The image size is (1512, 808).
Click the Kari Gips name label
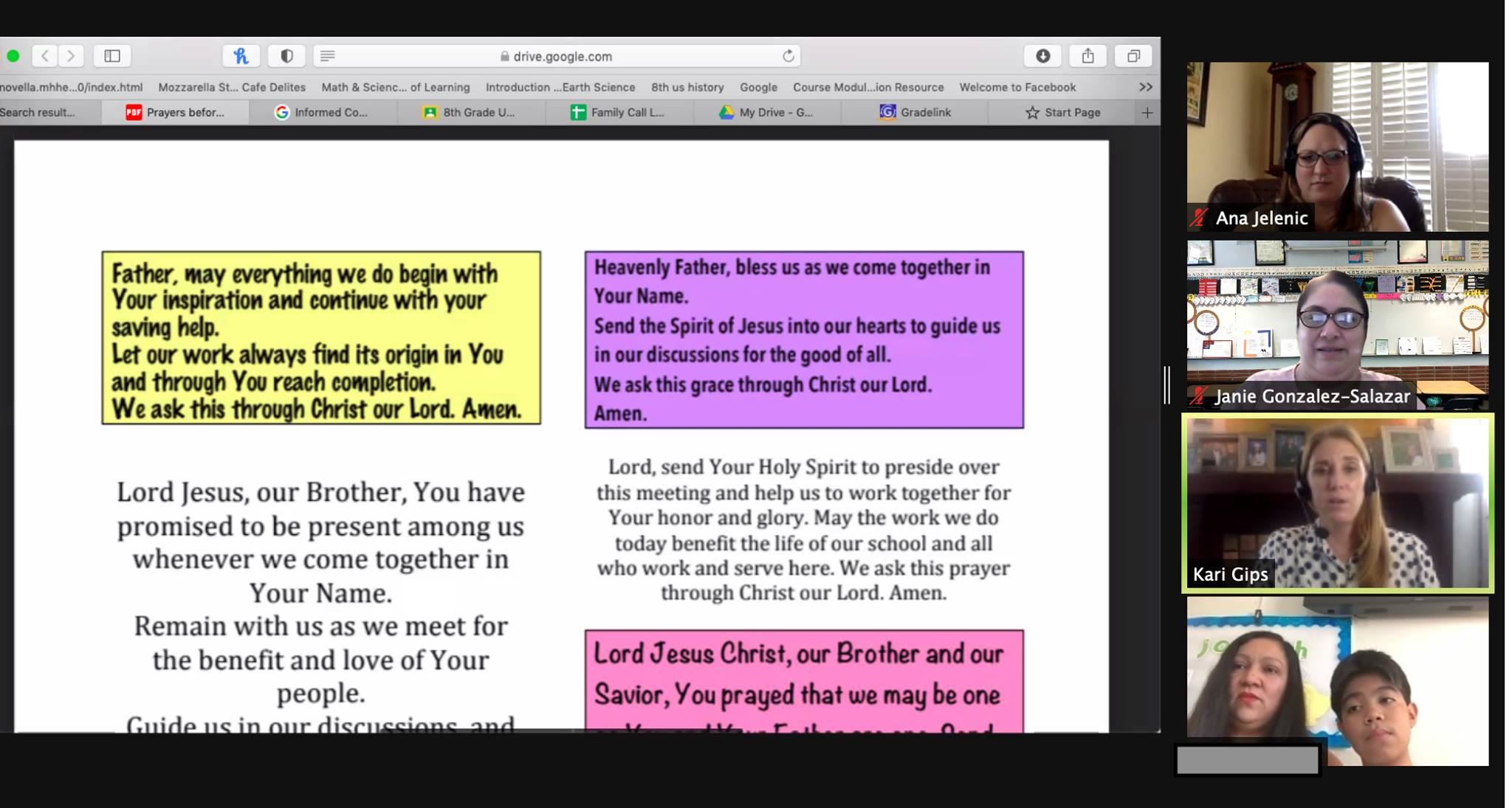coord(1230,574)
